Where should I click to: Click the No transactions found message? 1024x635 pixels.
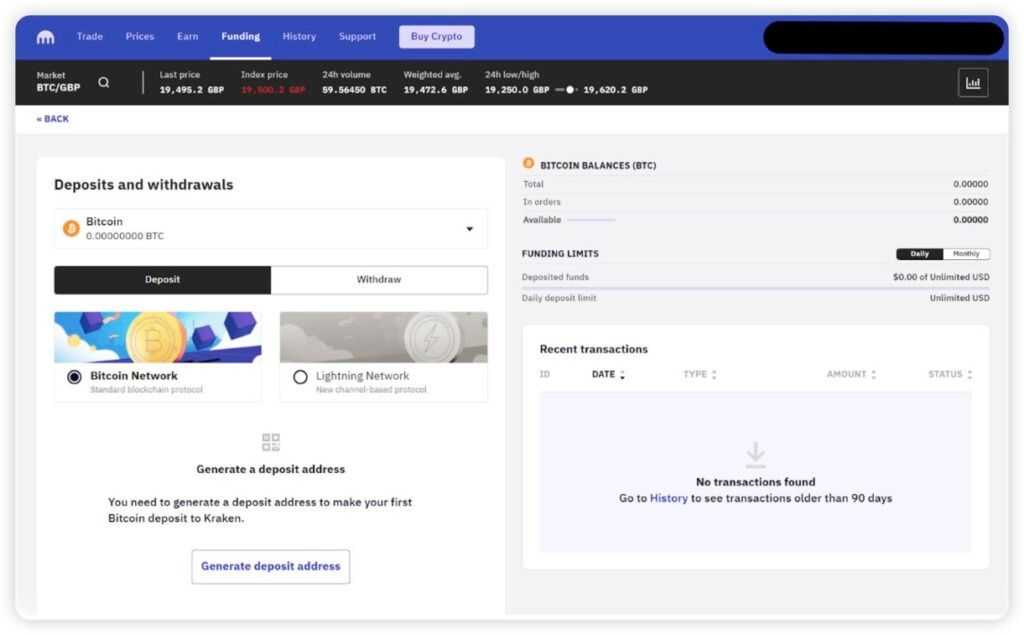(x=756, y=482)
